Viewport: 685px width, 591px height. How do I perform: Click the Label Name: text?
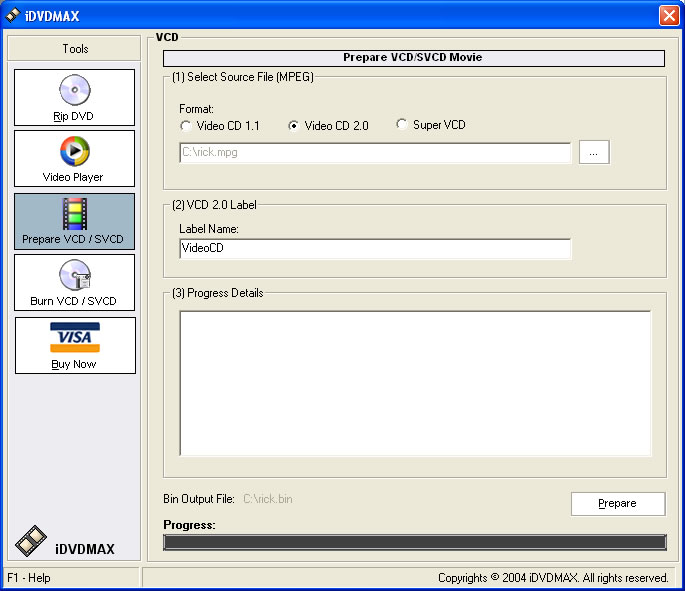click(x=209, y=229)
